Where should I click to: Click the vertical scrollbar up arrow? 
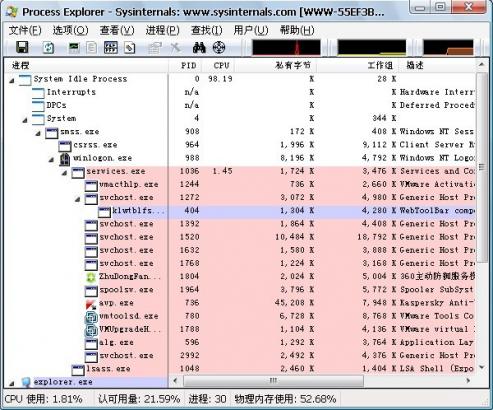(482, 64)
